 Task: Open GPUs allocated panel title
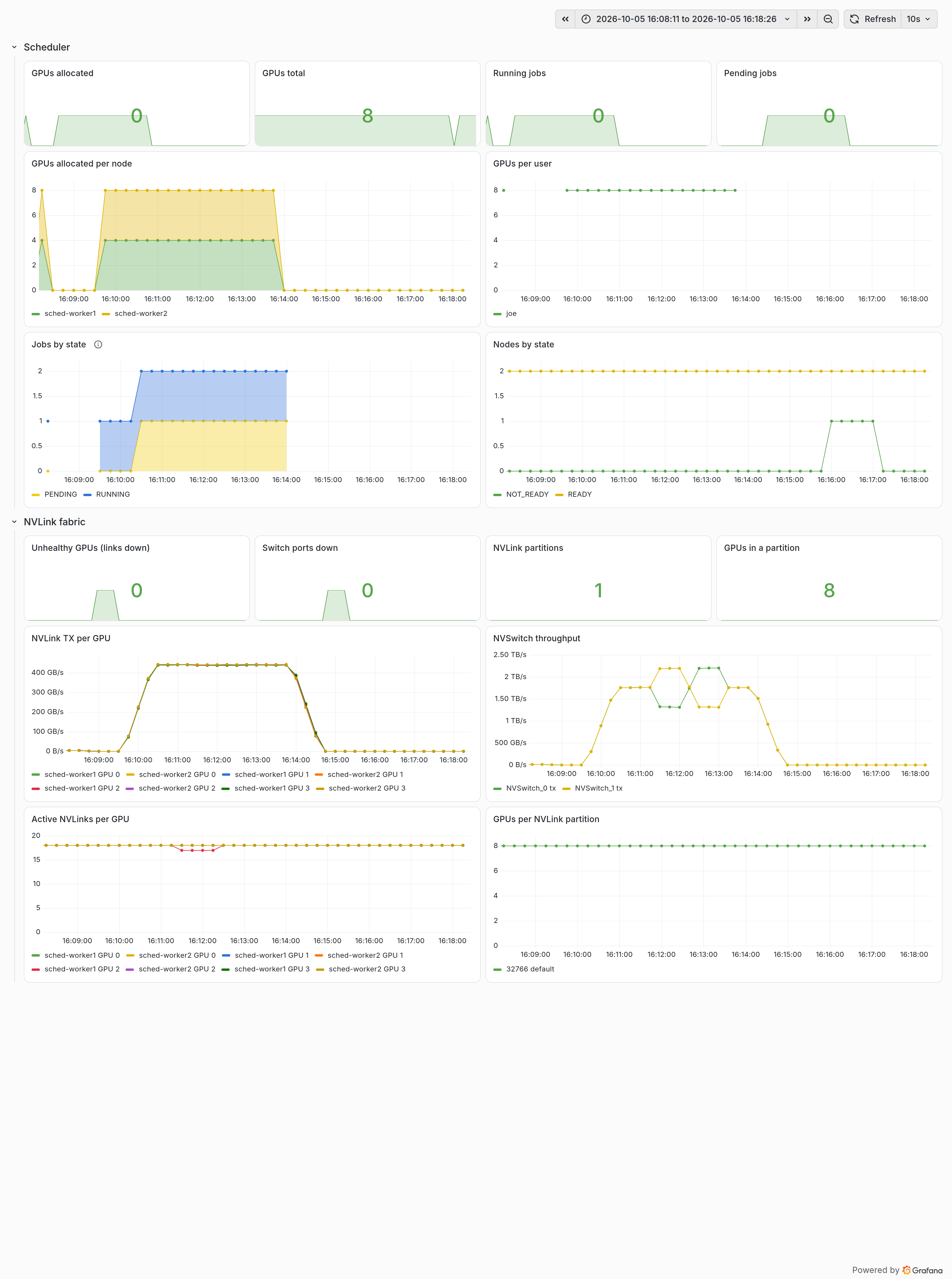[62, 73]
